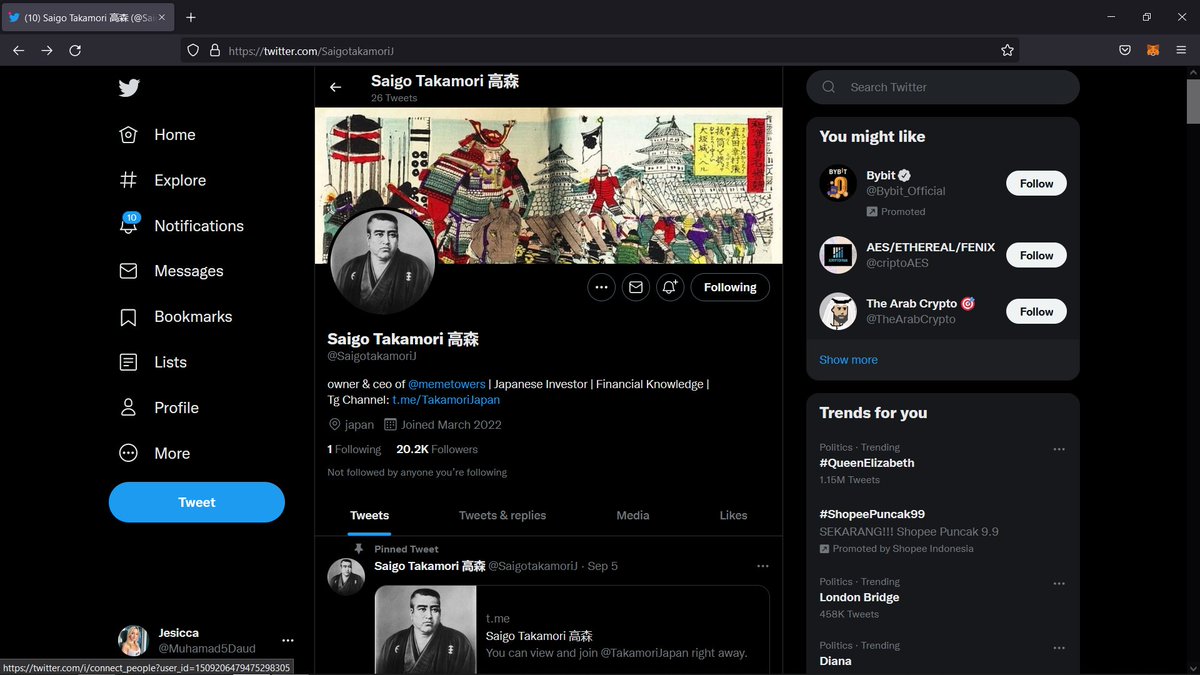Open the Pocket save icon
Screen dimensions: 1200x675
1125,50
